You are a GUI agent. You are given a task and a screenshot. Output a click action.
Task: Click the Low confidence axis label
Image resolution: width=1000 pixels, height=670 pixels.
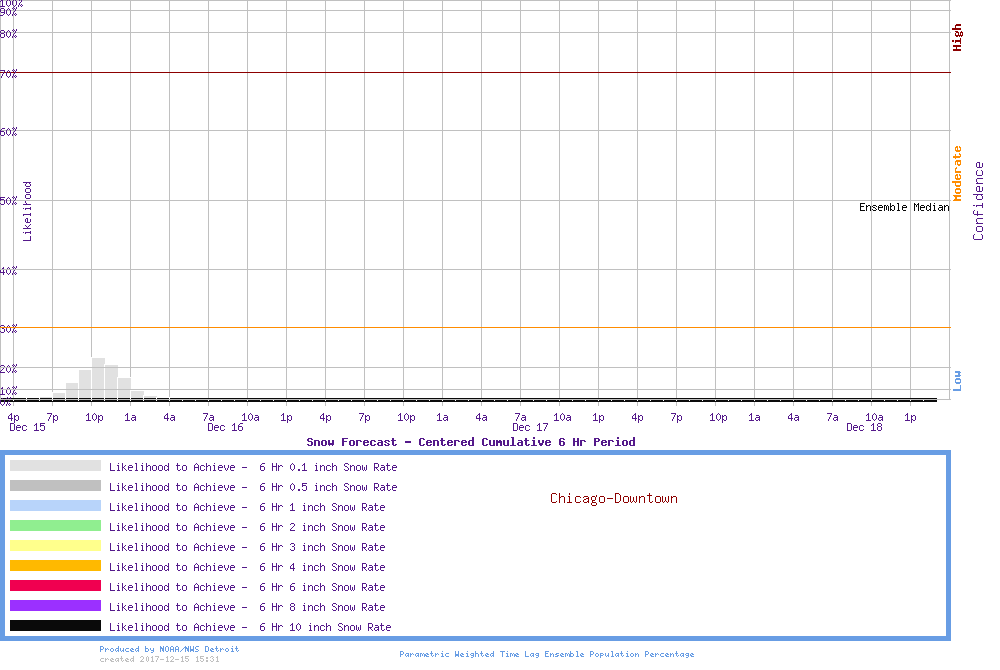pos(957,380)
